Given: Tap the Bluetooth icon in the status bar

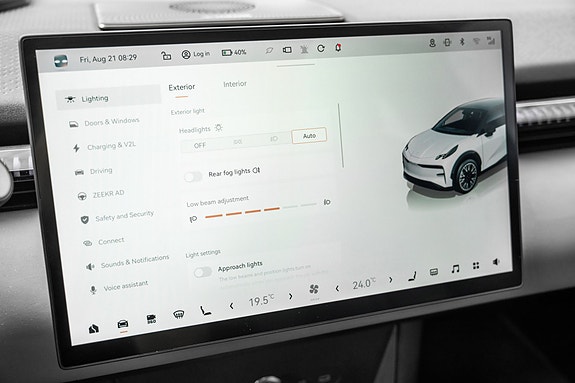Looking at the screenshot, I should (462, 41).
